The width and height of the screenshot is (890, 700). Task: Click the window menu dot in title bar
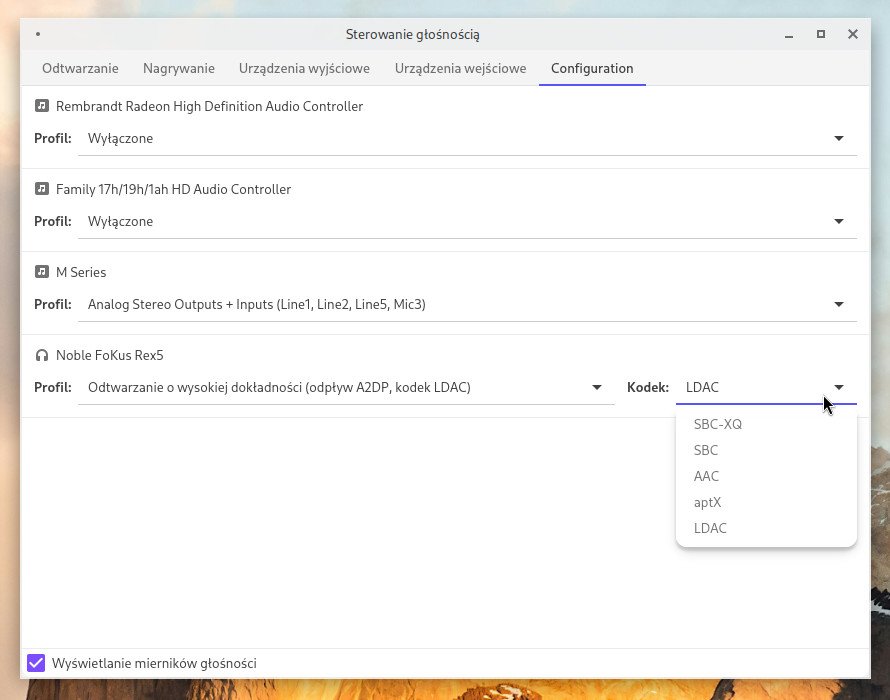pyautogui.click(x=38, y=34)
